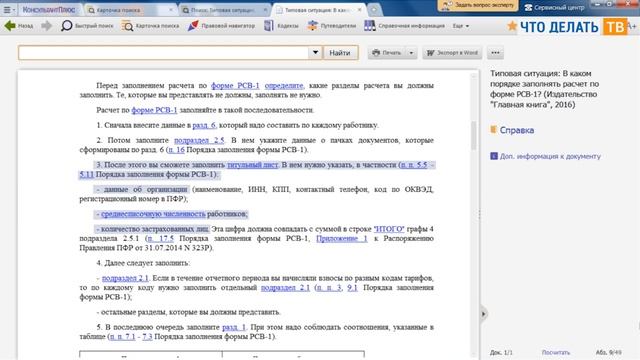
Task: Follow the п. 17.5 link
Action: tap(160, 238)
